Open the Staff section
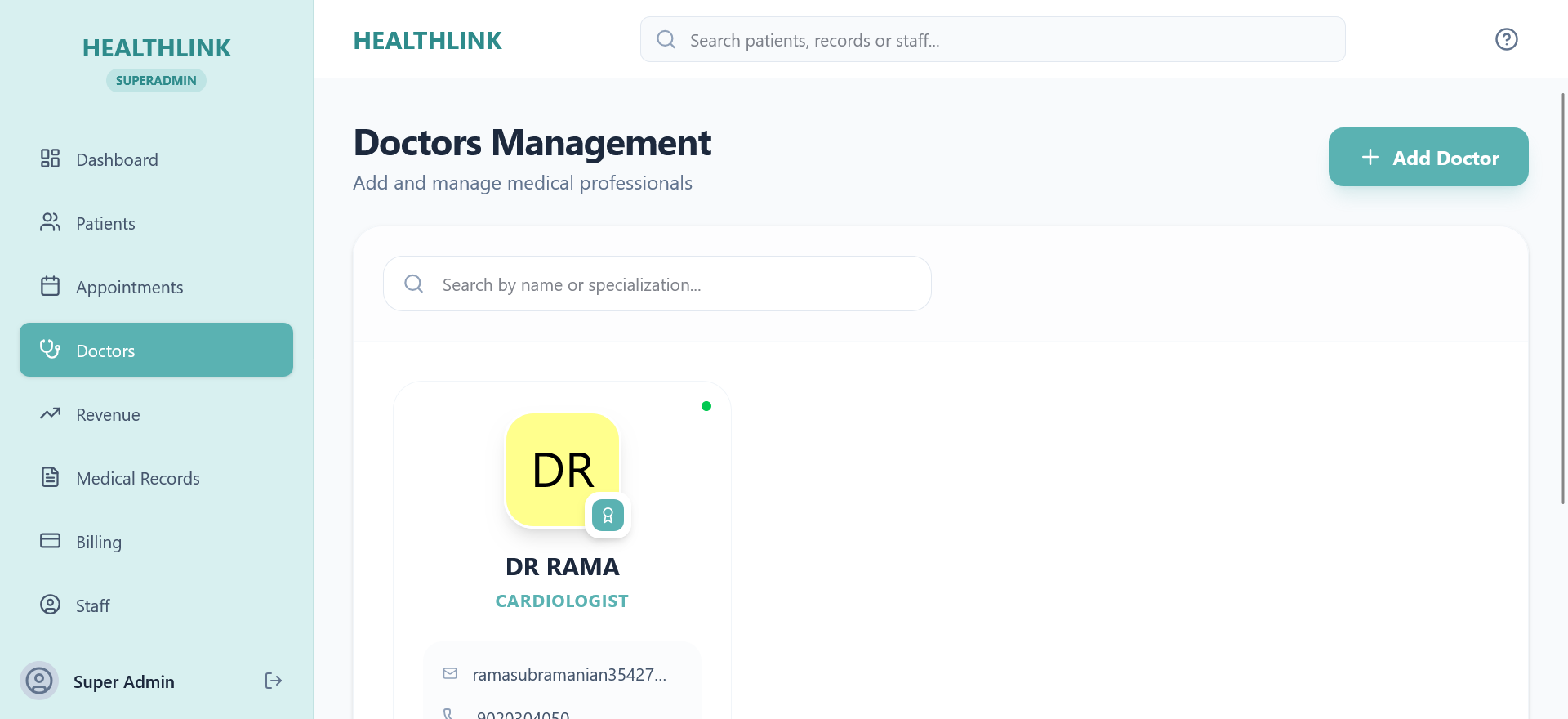Viewport: 1568px width, 719px height. [x=156, y=605]
